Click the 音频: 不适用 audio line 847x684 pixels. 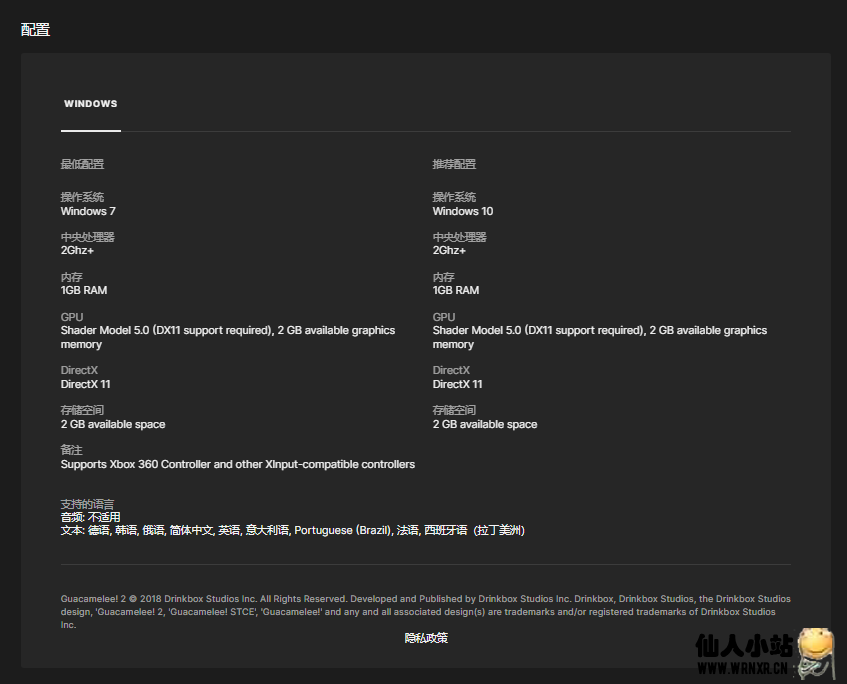pos(90,517)
